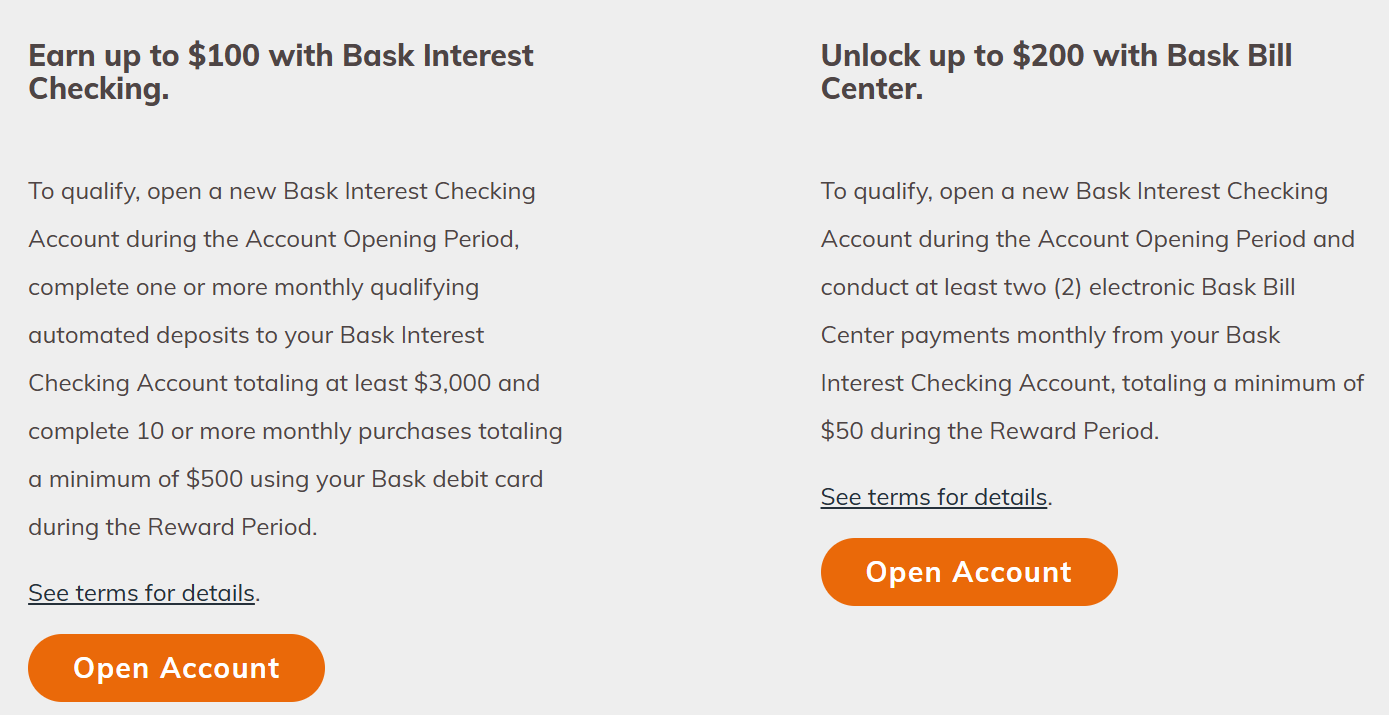Click the word 'Checking.' ending the left heading
The image size is (1389, 715).
tap(99, 89)
